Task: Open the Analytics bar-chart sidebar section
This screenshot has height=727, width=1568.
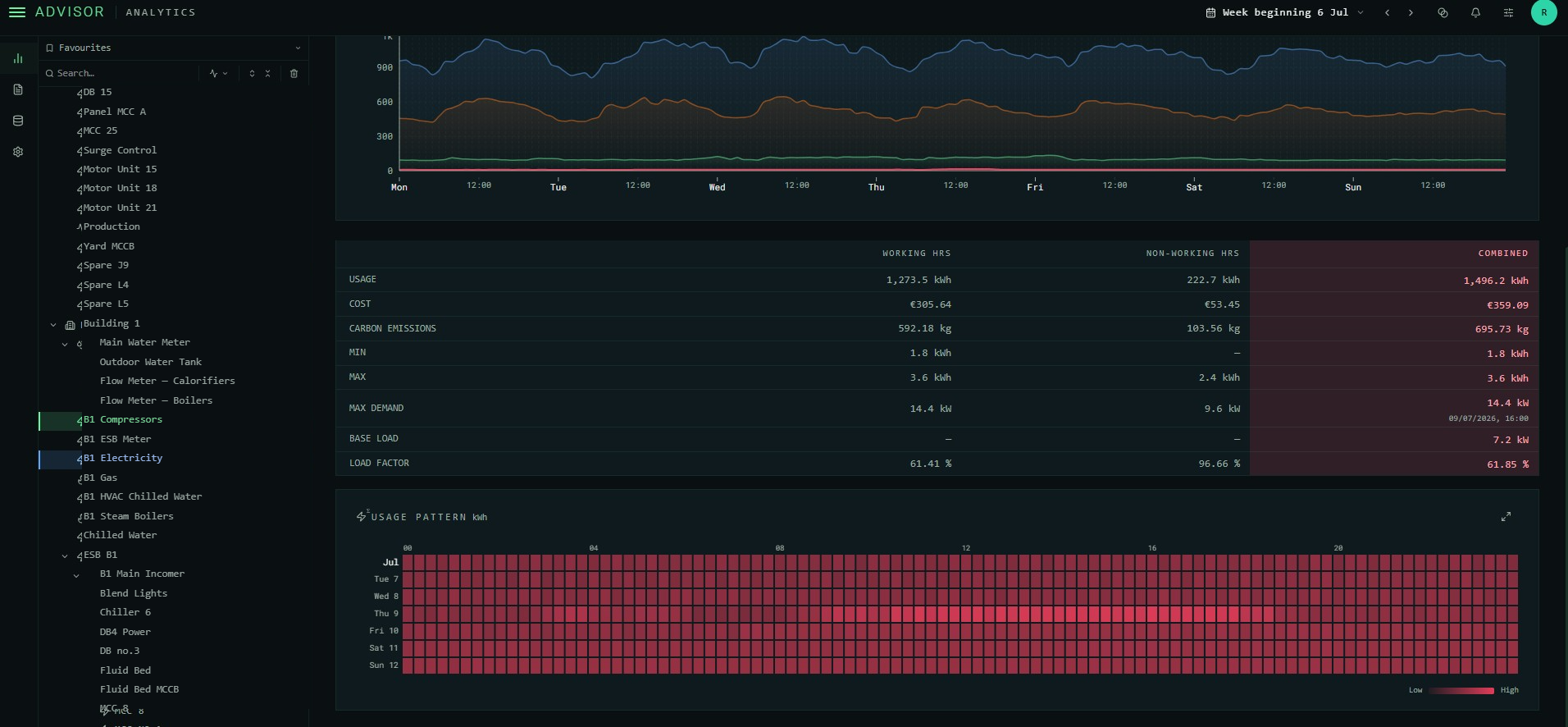Action: (x=18, y=58)
